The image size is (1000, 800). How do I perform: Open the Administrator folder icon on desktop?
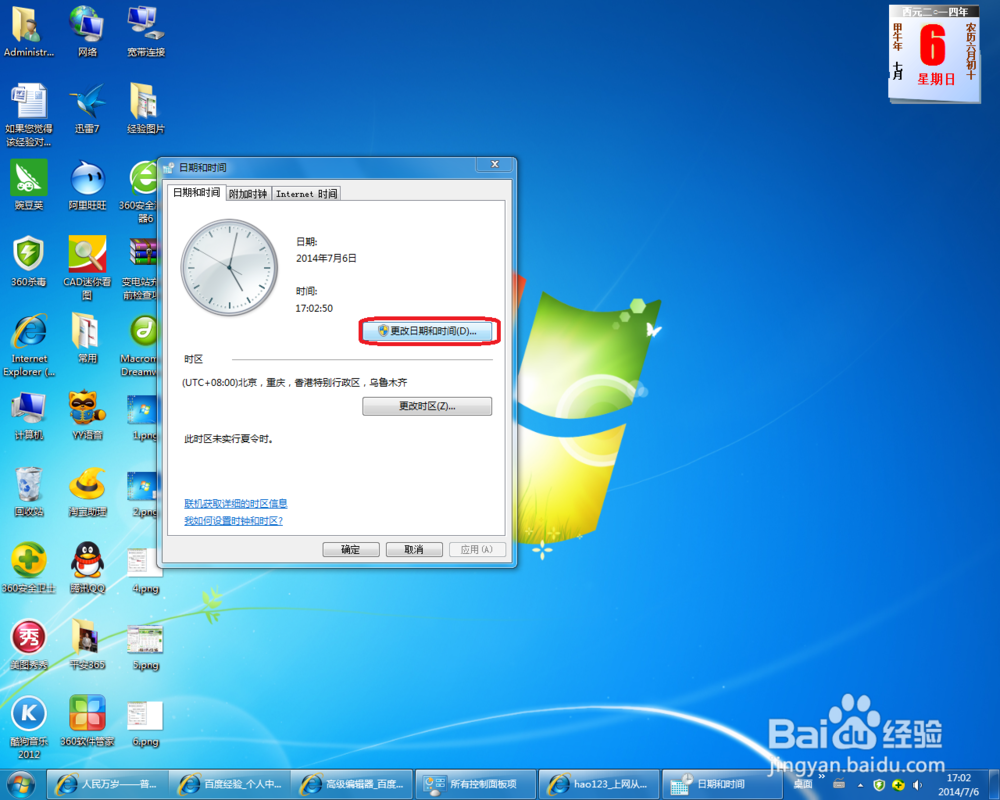tap(28, 31)
